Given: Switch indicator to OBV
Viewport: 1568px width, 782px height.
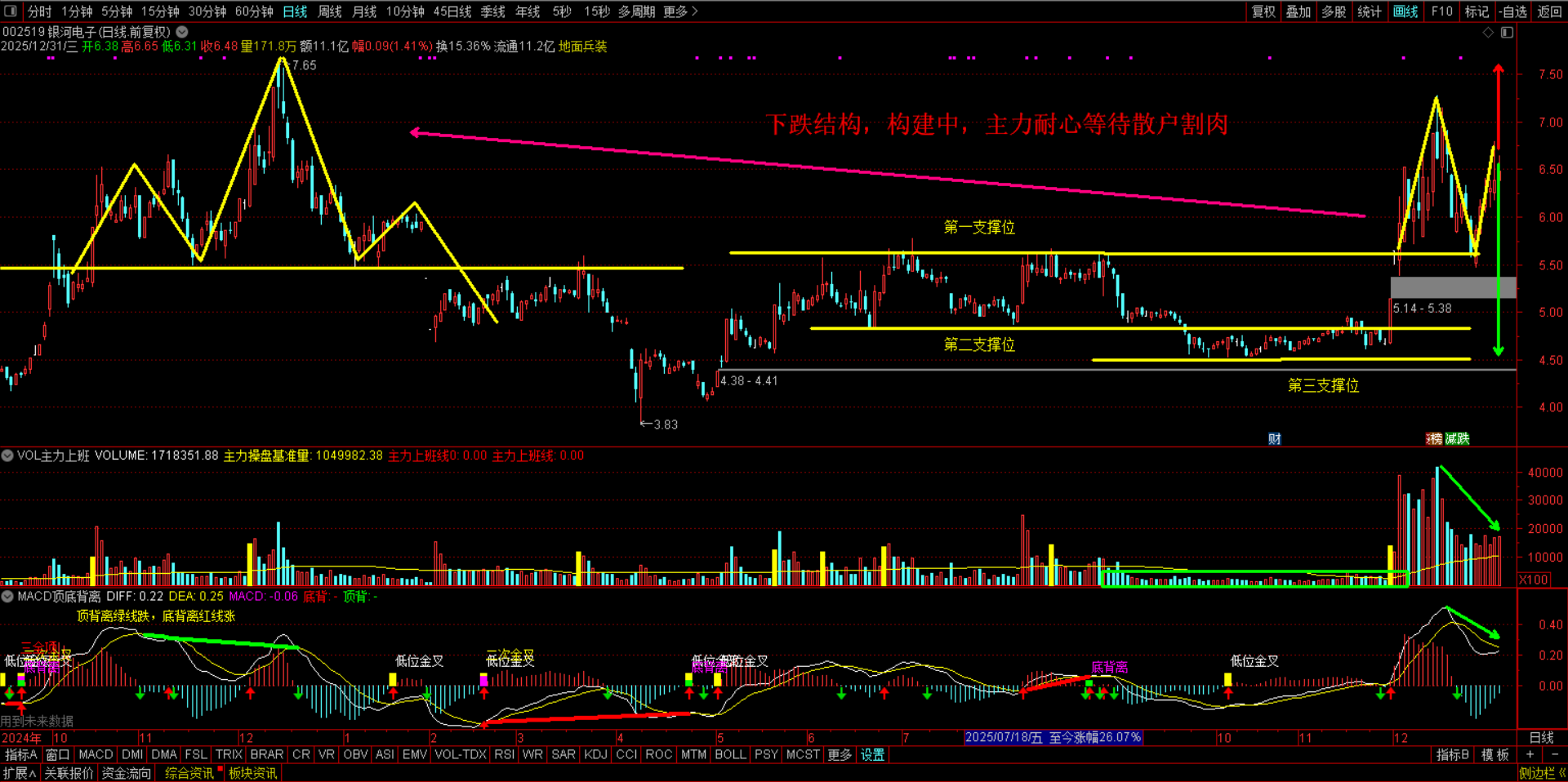Looking at the screenshot, I should click(x=355, y=754).
